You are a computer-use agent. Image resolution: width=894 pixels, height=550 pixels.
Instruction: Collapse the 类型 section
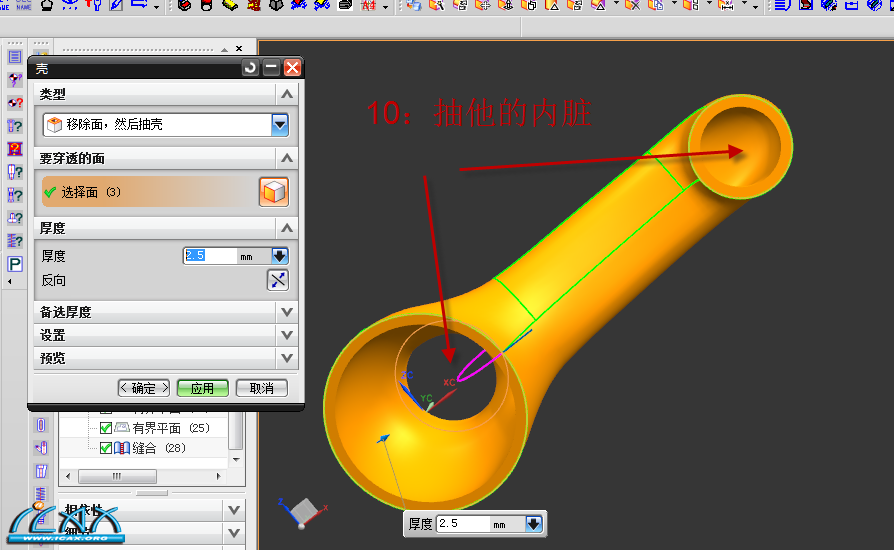pyautogui.click(x=287, y=93)
